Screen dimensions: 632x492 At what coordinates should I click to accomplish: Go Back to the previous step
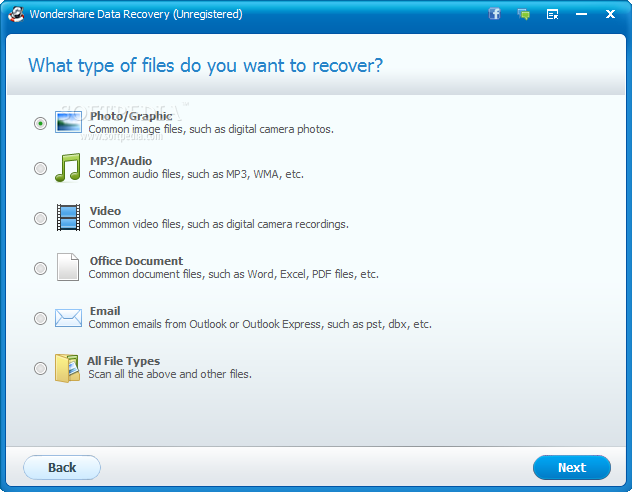click(62, 467)
